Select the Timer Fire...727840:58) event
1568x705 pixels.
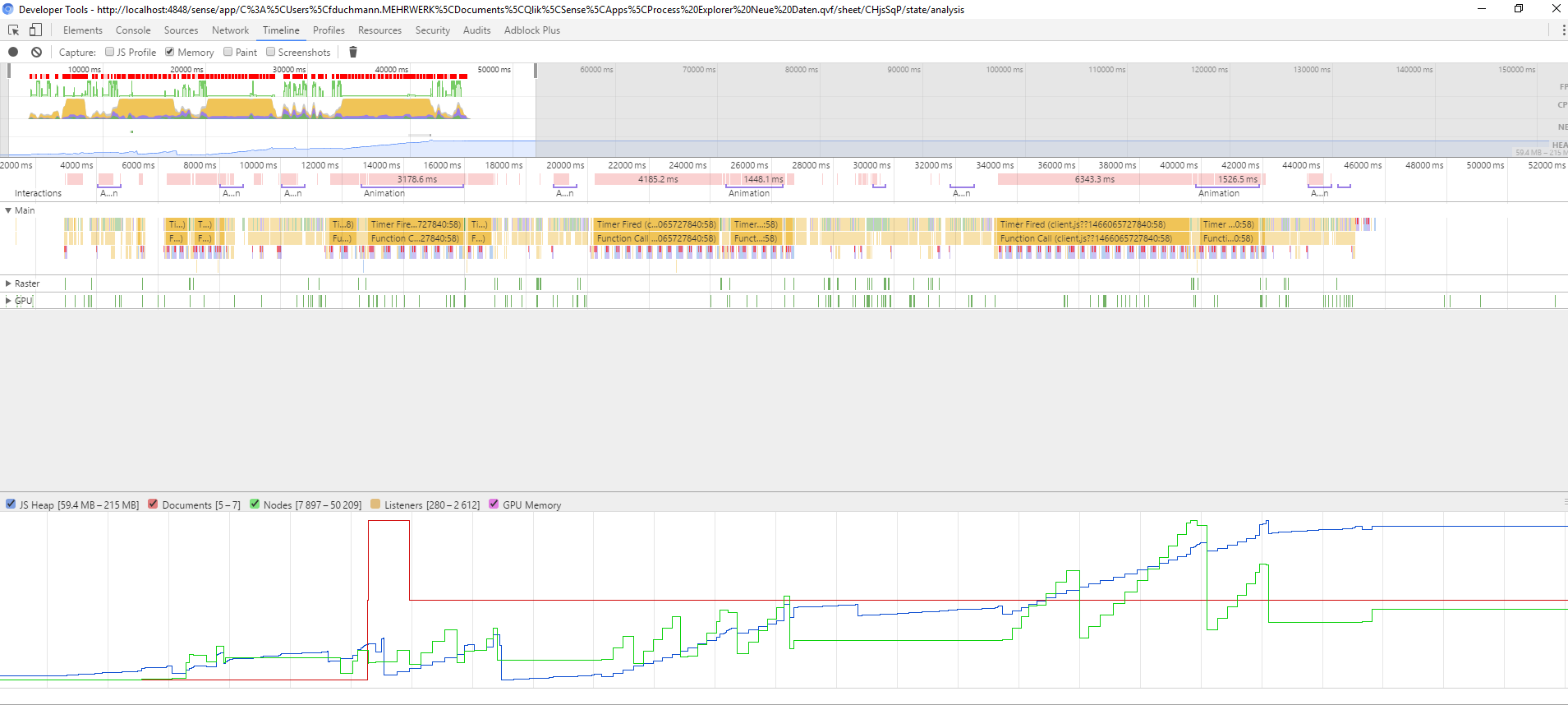click(x=415, y=224)
